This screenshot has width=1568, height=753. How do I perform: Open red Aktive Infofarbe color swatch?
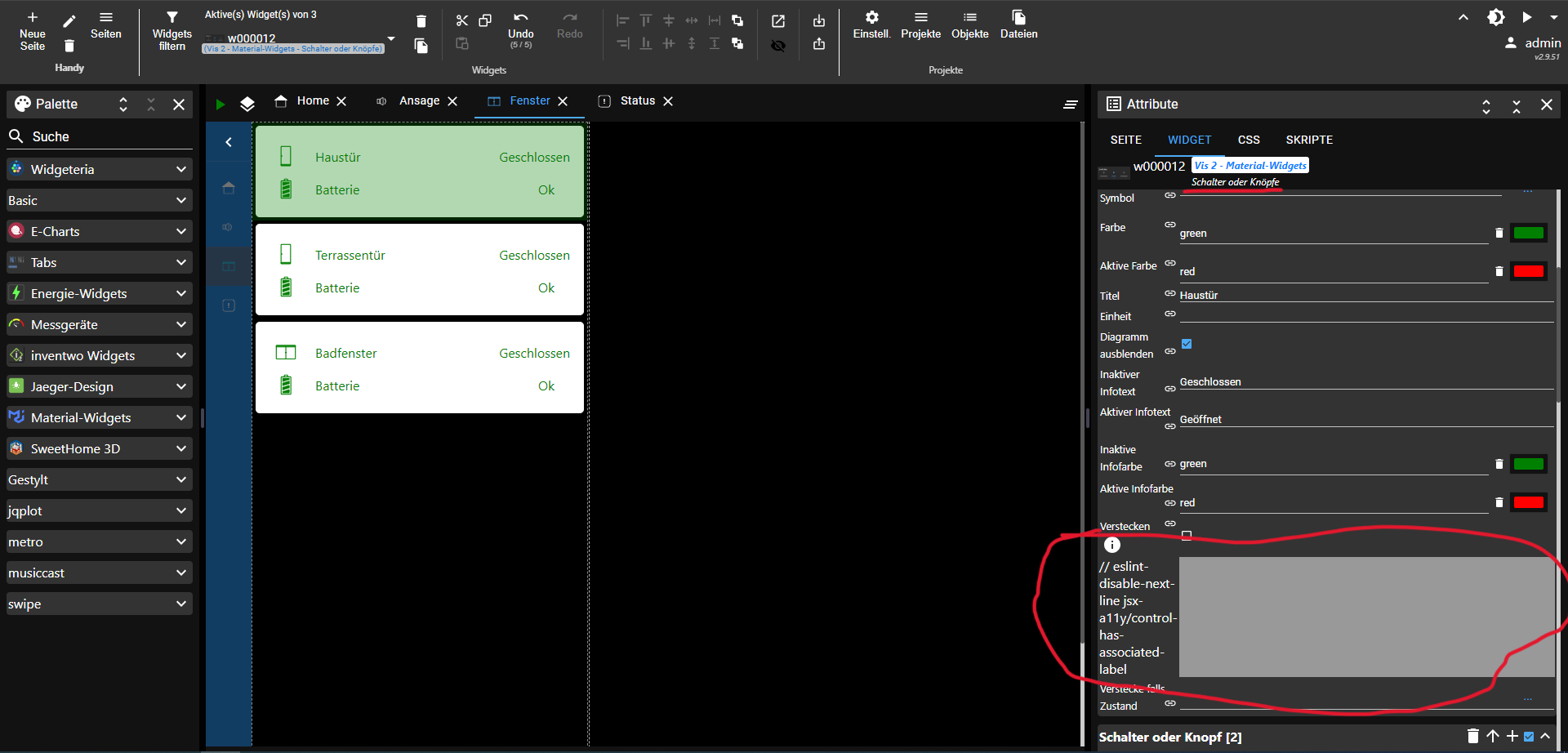(x=1528, y=502)
